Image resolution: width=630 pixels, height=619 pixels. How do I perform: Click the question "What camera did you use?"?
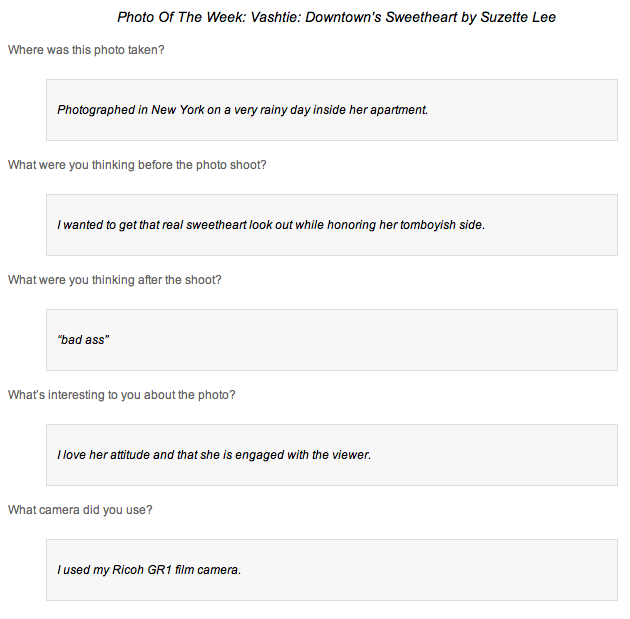pyautogui.click(x=80, y=510)
